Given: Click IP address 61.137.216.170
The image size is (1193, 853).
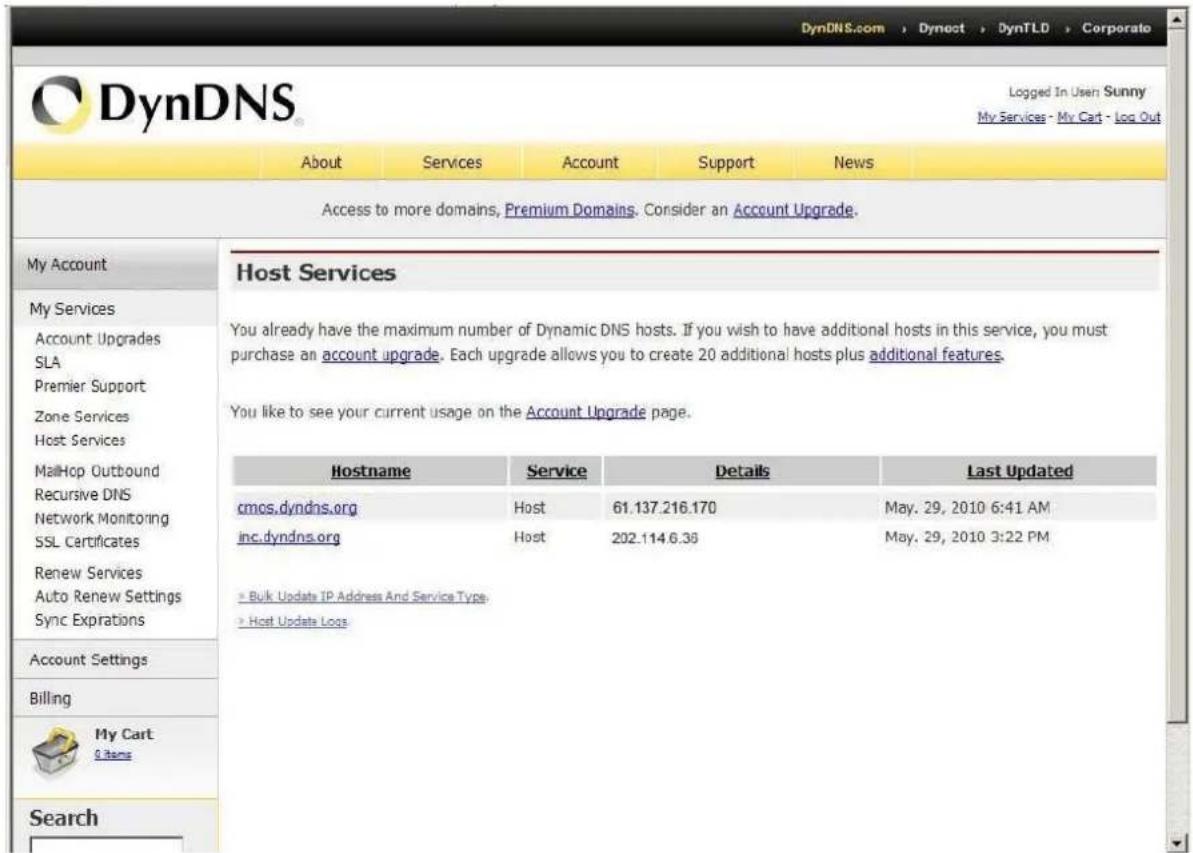Looking at the screenshot, I should 664,508.
